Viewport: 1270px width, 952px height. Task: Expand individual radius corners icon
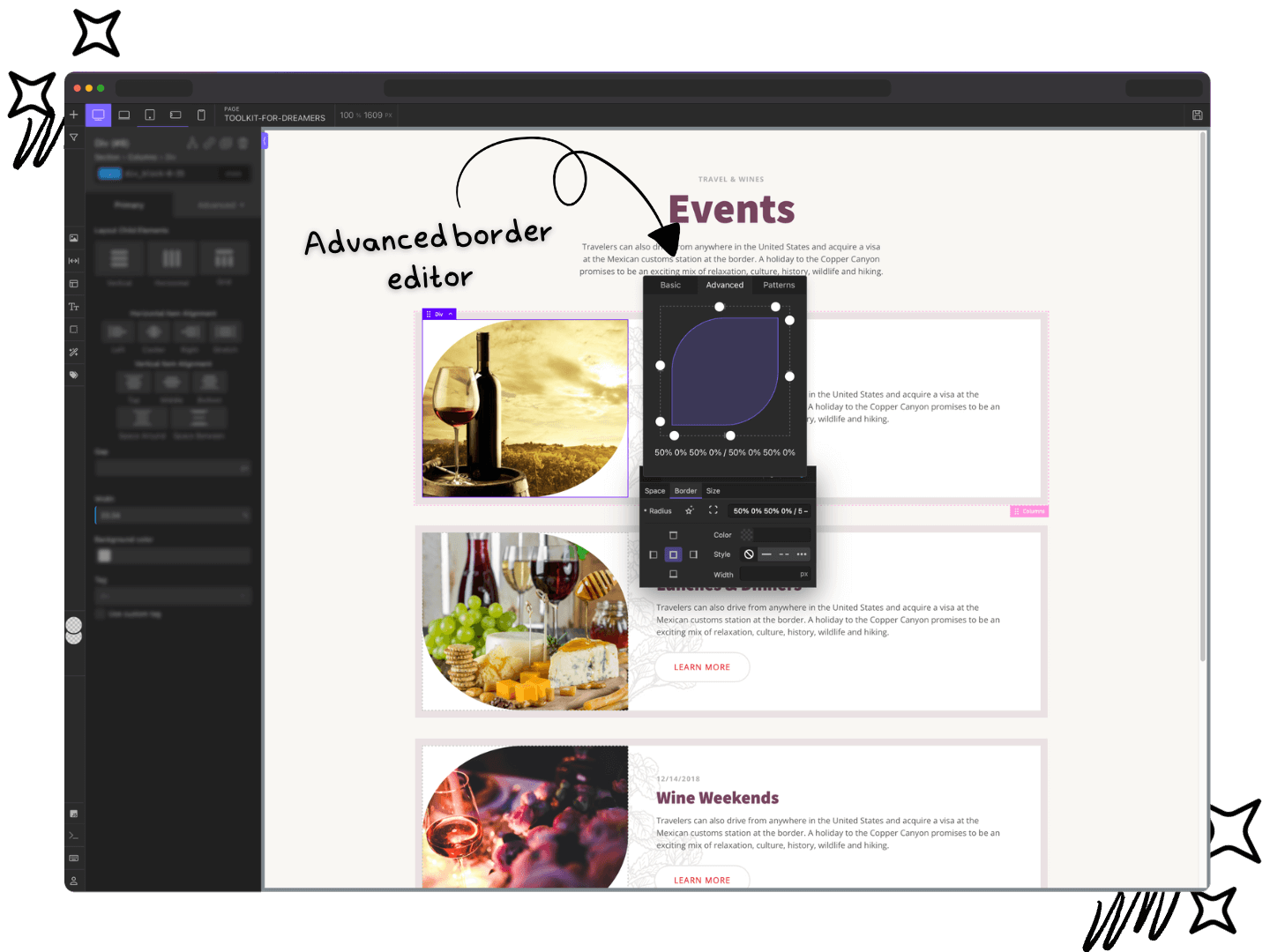pyautogui.click(x=713, y=510)
